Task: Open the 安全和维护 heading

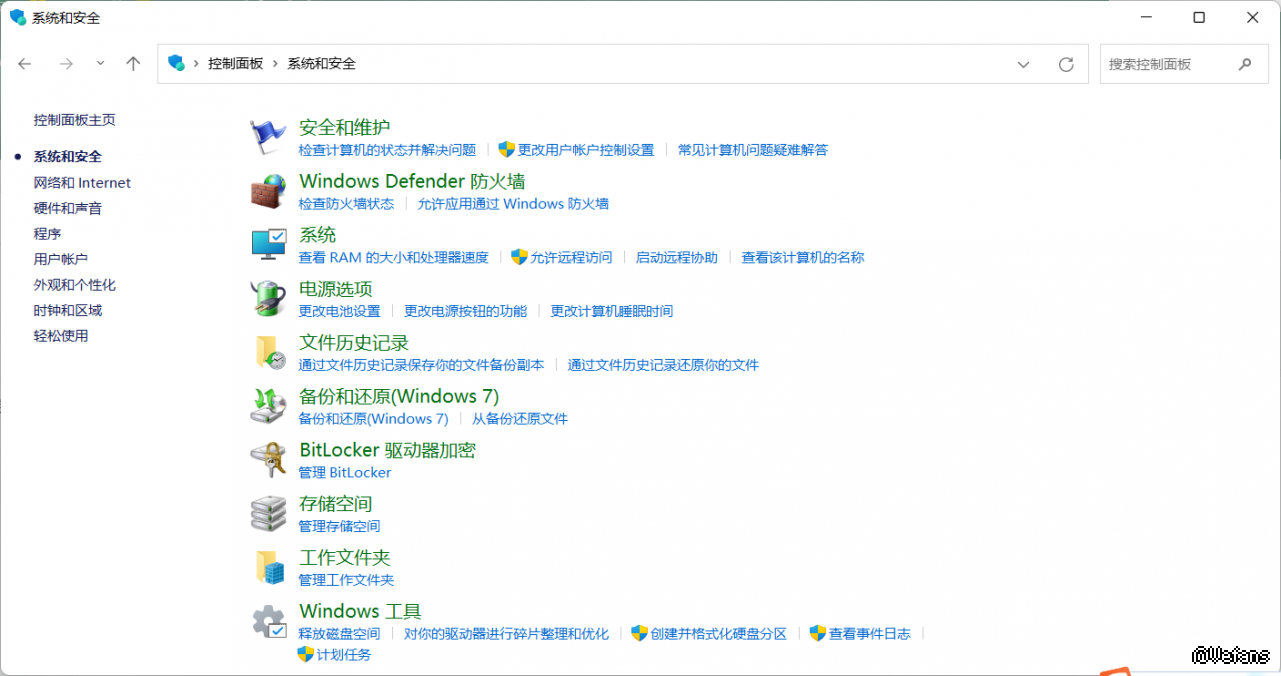Action: coord(344,127)
